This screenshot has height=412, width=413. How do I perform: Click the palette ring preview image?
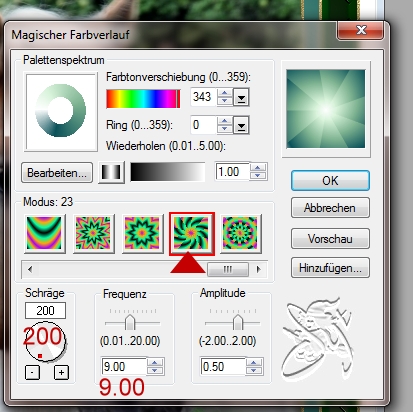(61, 112)
